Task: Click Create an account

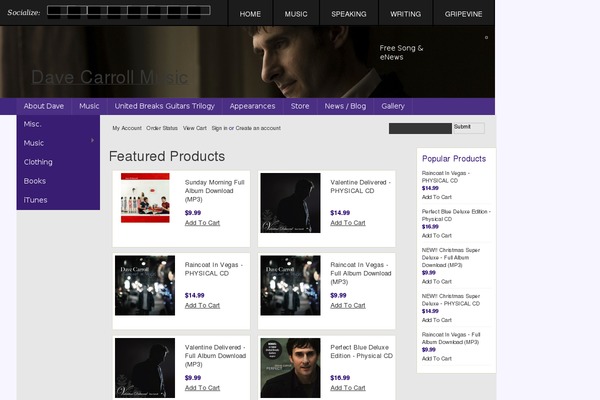Action: [x=258, y=128]
